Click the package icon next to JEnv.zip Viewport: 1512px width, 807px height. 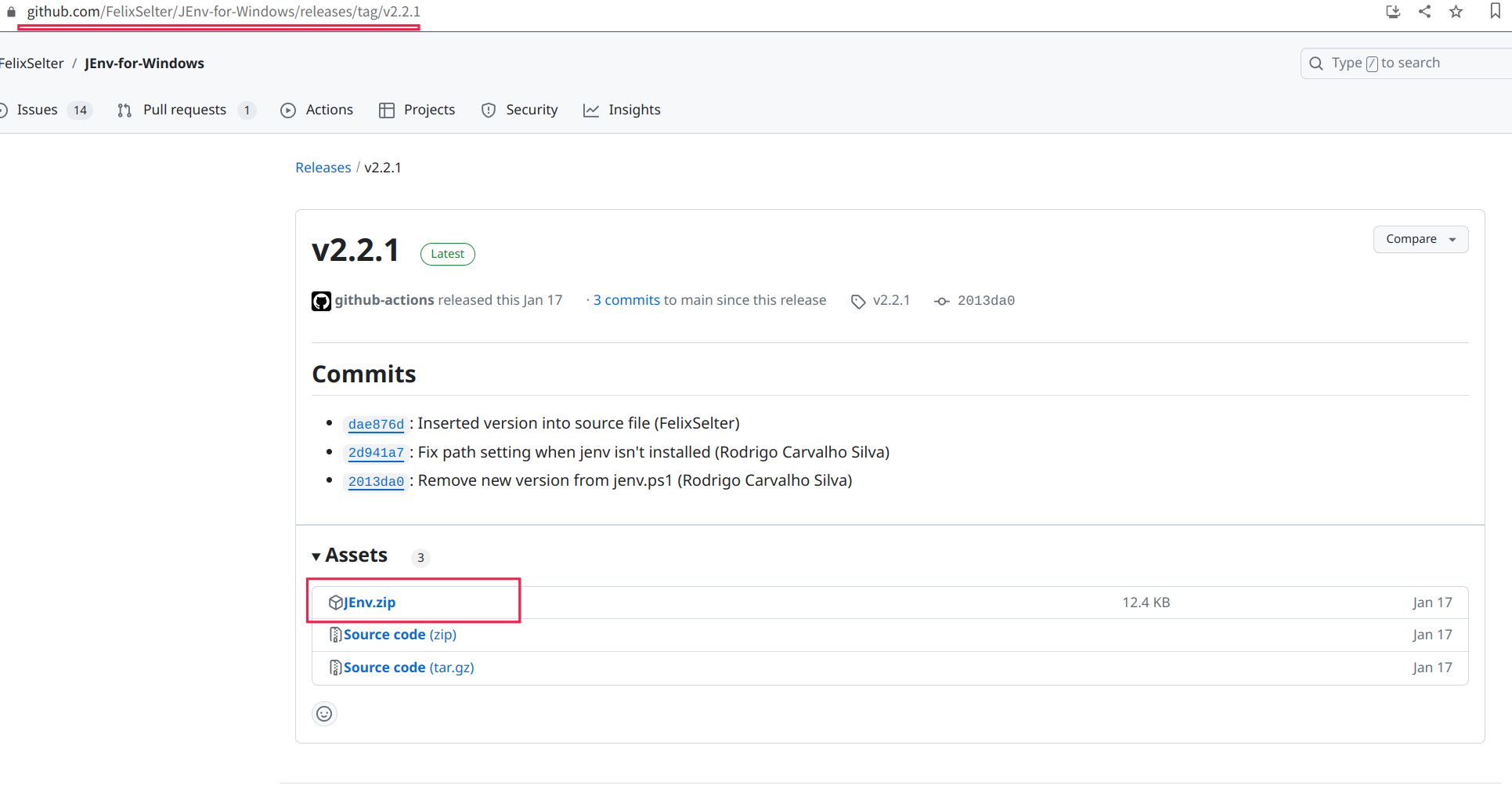point(336,603)
